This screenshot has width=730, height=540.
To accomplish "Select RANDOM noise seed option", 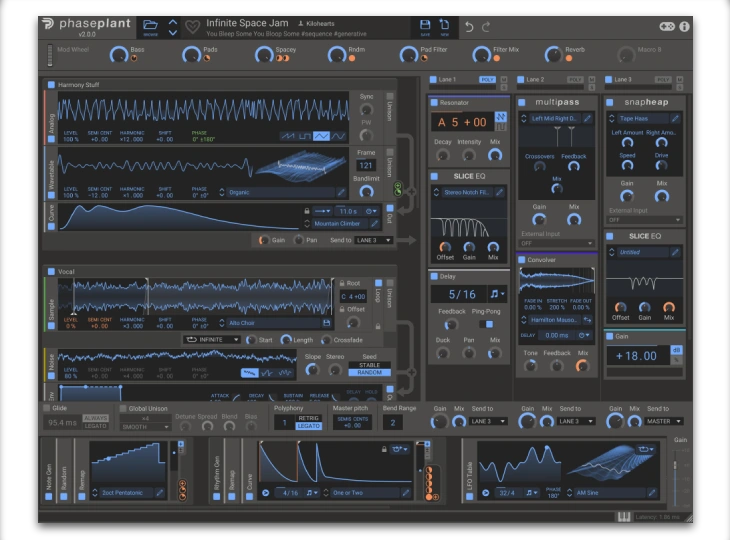I will tap(369, 373).
